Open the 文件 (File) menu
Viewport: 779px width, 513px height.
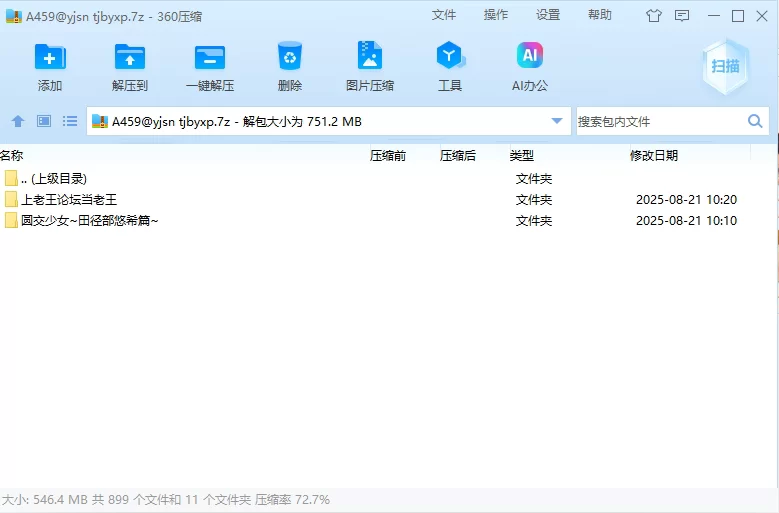[444, 15]
